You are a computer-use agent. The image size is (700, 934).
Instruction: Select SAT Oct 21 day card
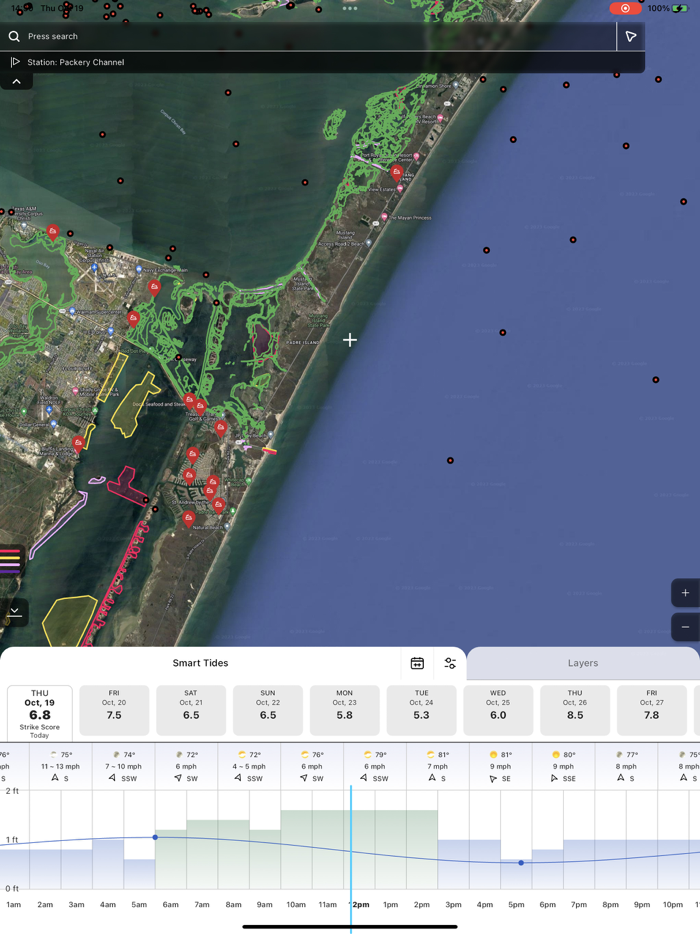tap(191, 710)
